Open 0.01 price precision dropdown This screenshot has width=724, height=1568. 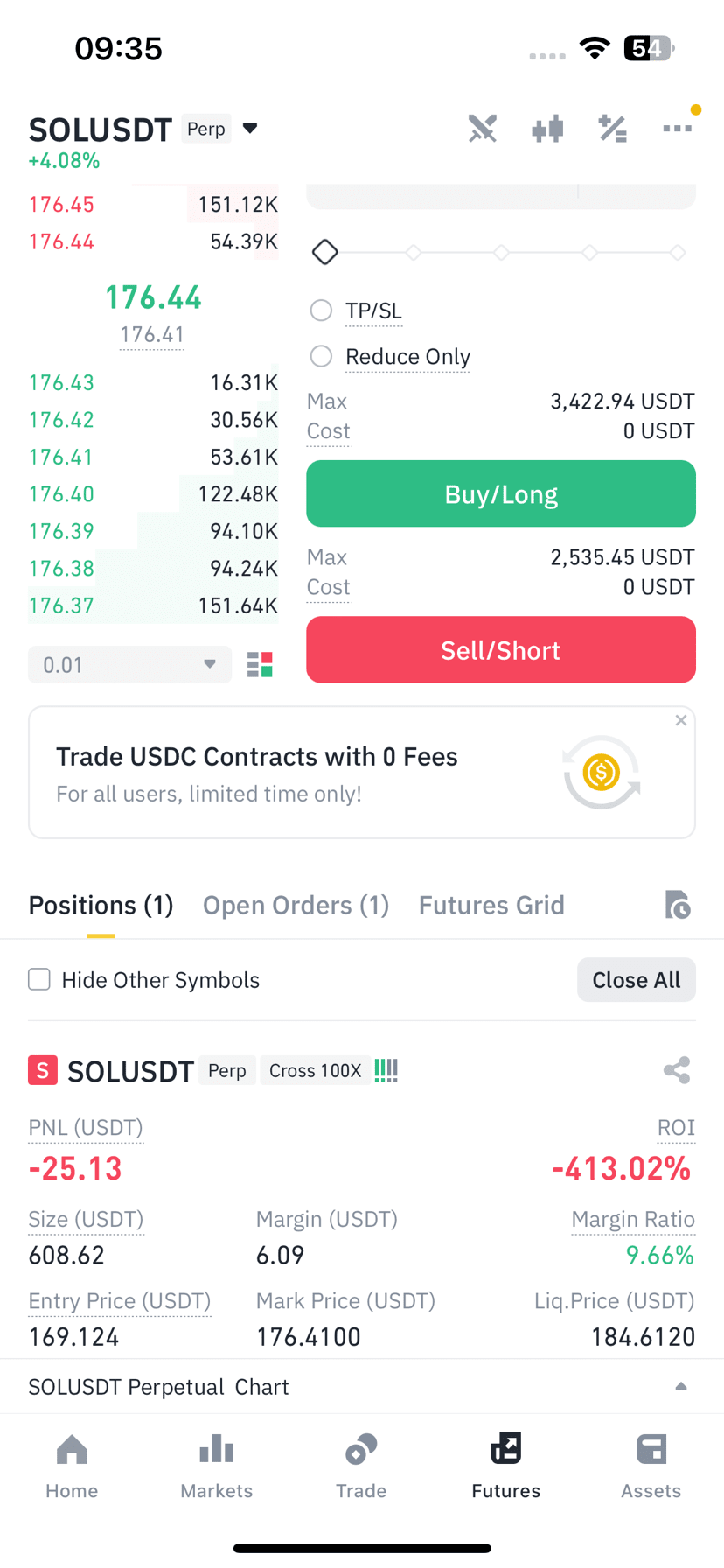129,665
